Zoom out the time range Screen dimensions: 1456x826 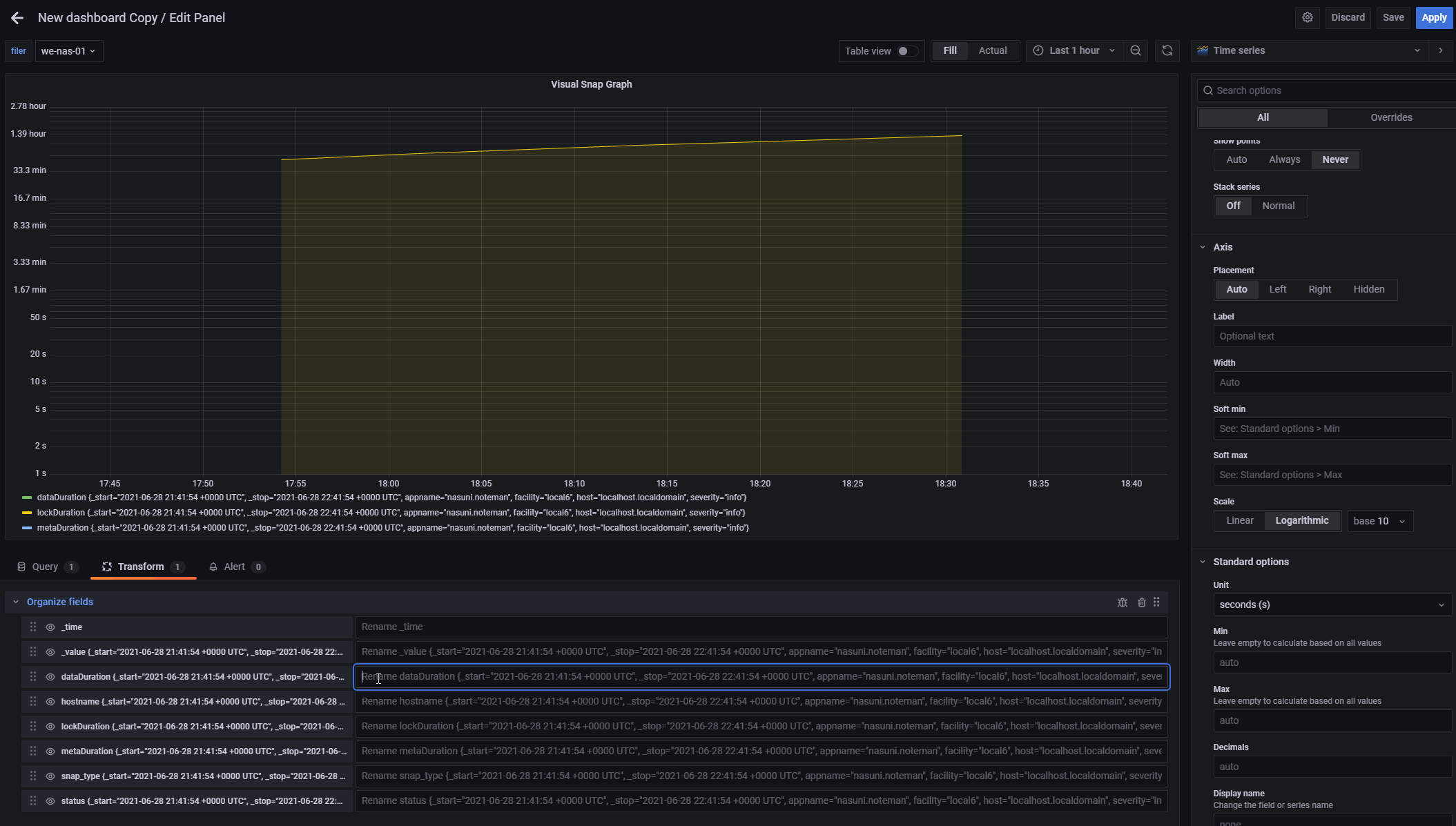point(1136,50)
